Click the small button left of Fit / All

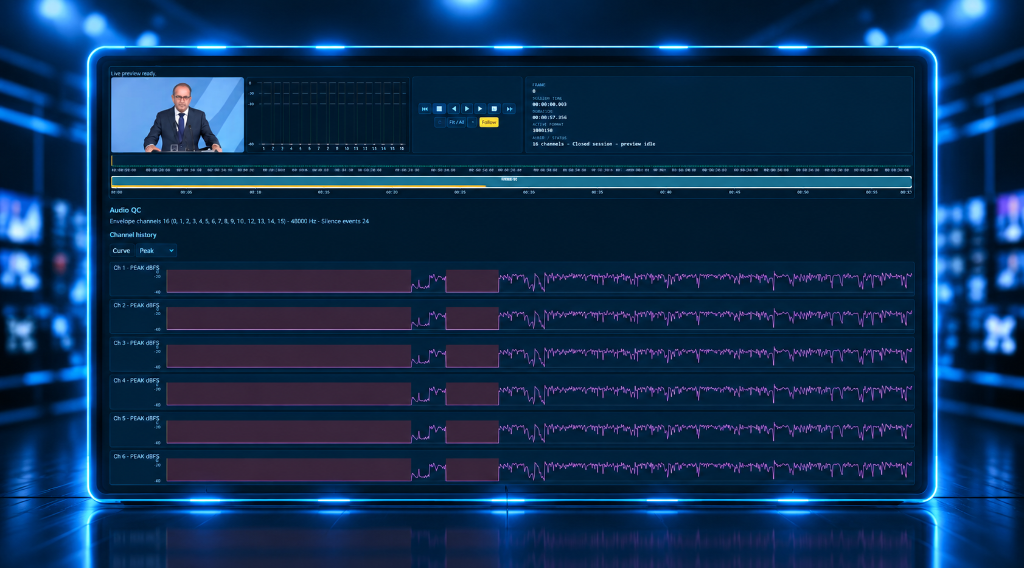[x=440, y=122]
